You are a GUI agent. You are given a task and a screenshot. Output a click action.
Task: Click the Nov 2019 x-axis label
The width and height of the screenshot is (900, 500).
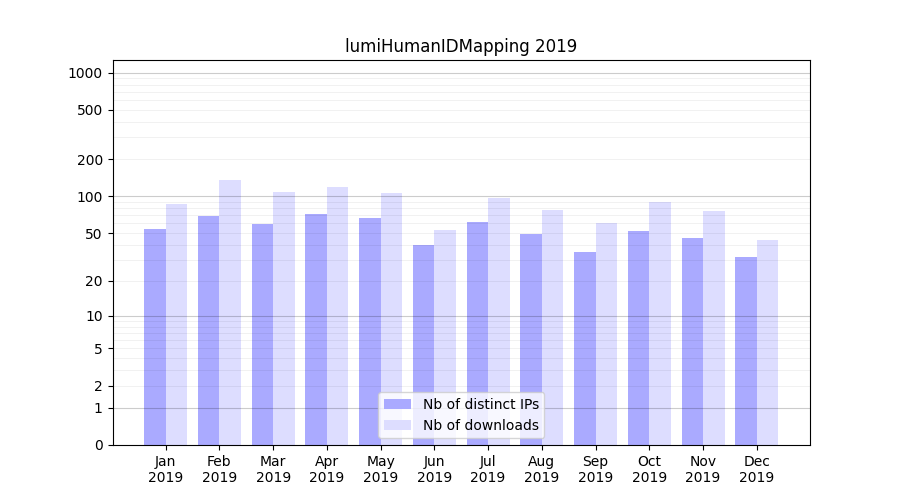tap(703, 469)
